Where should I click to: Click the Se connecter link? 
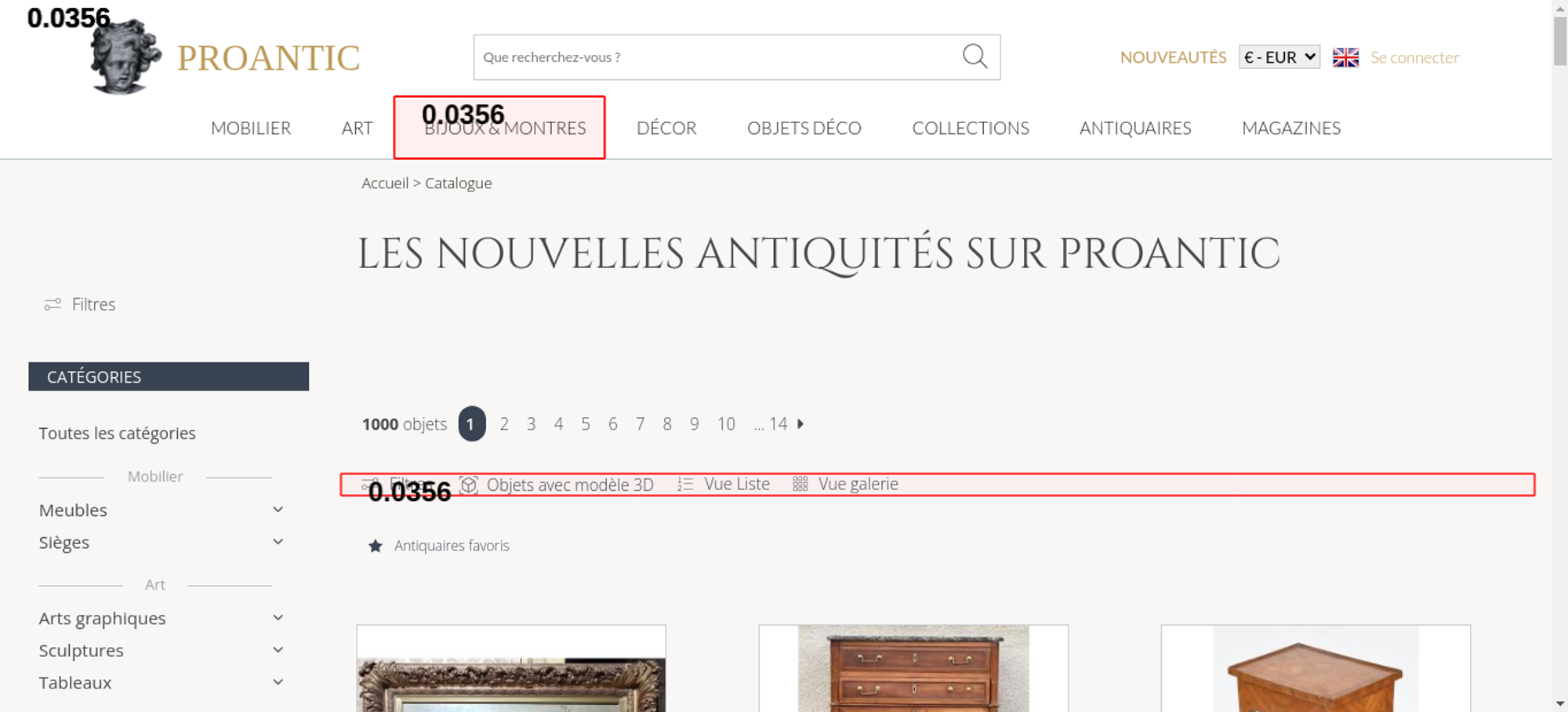[1414, 57]
